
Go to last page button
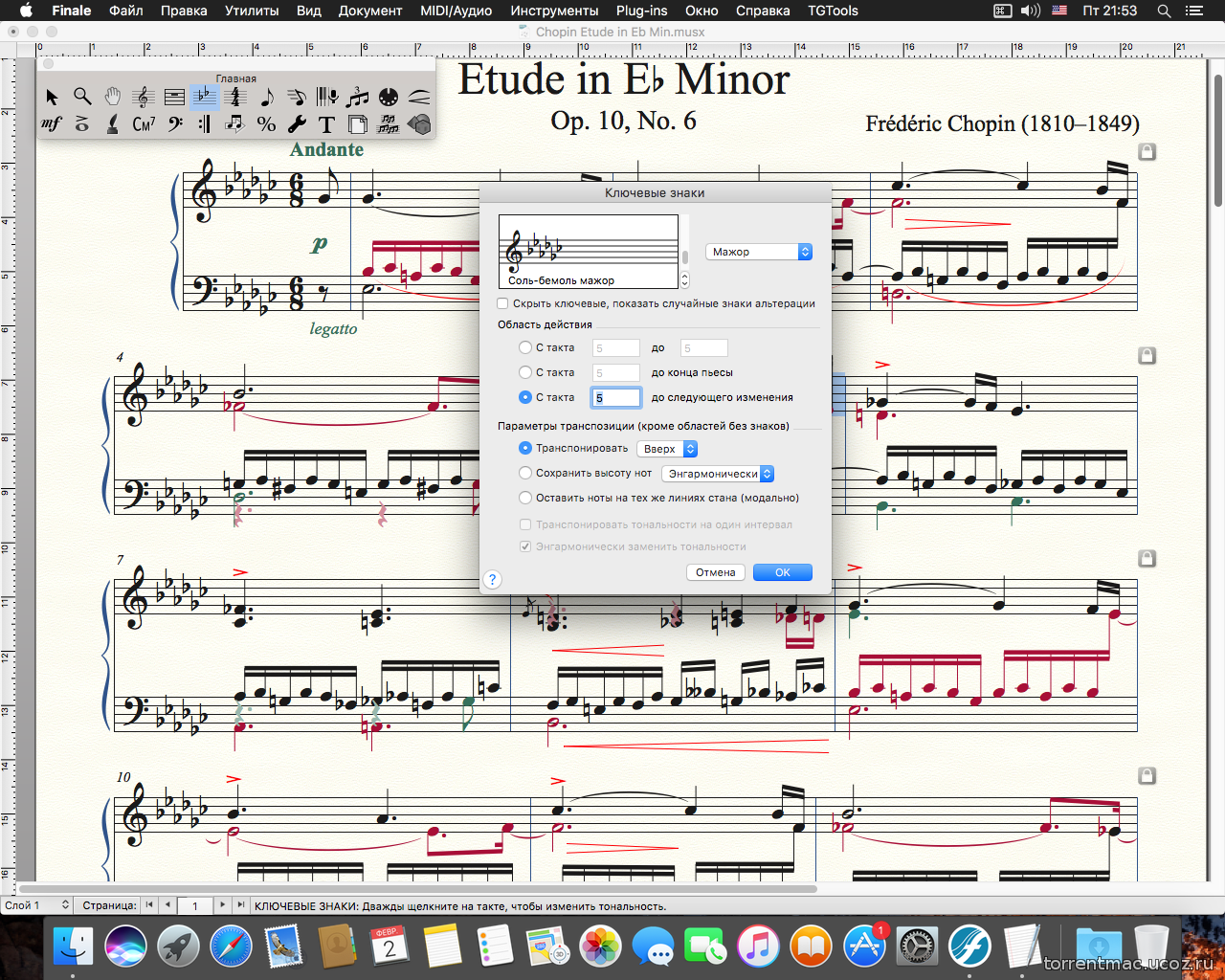pos(240,904)
